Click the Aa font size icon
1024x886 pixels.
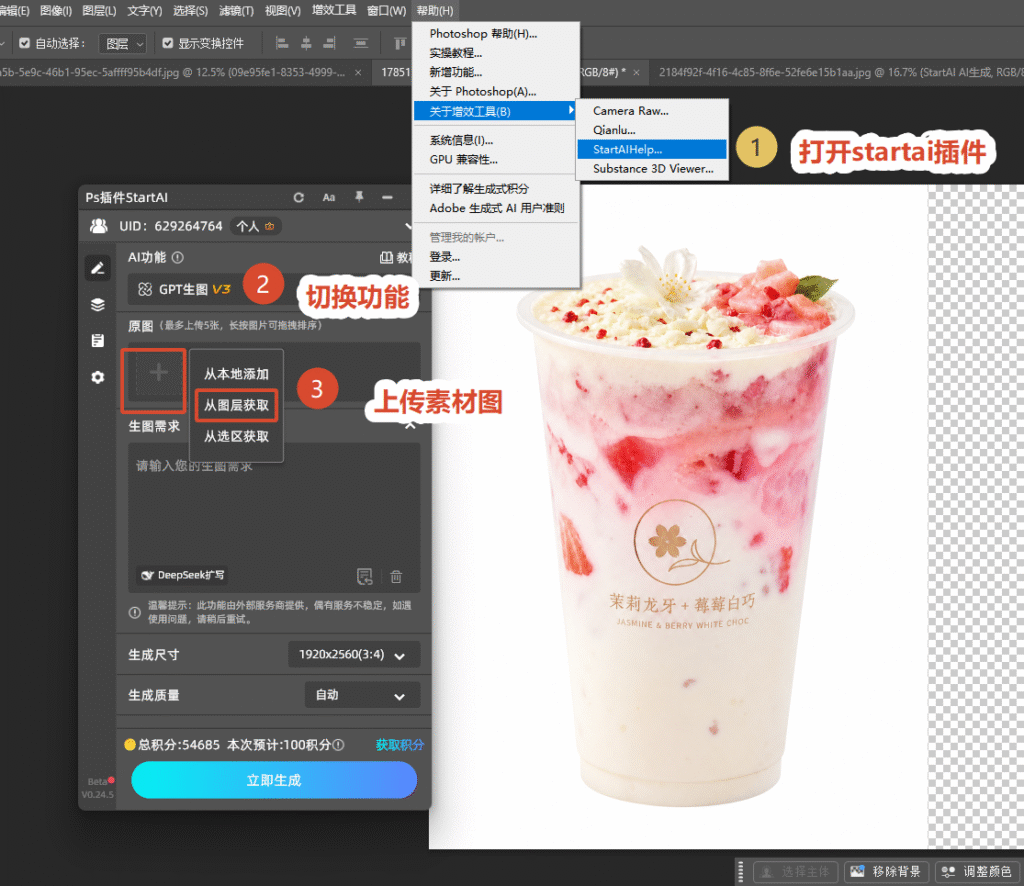pyautogui.click(x=328, y=197)
